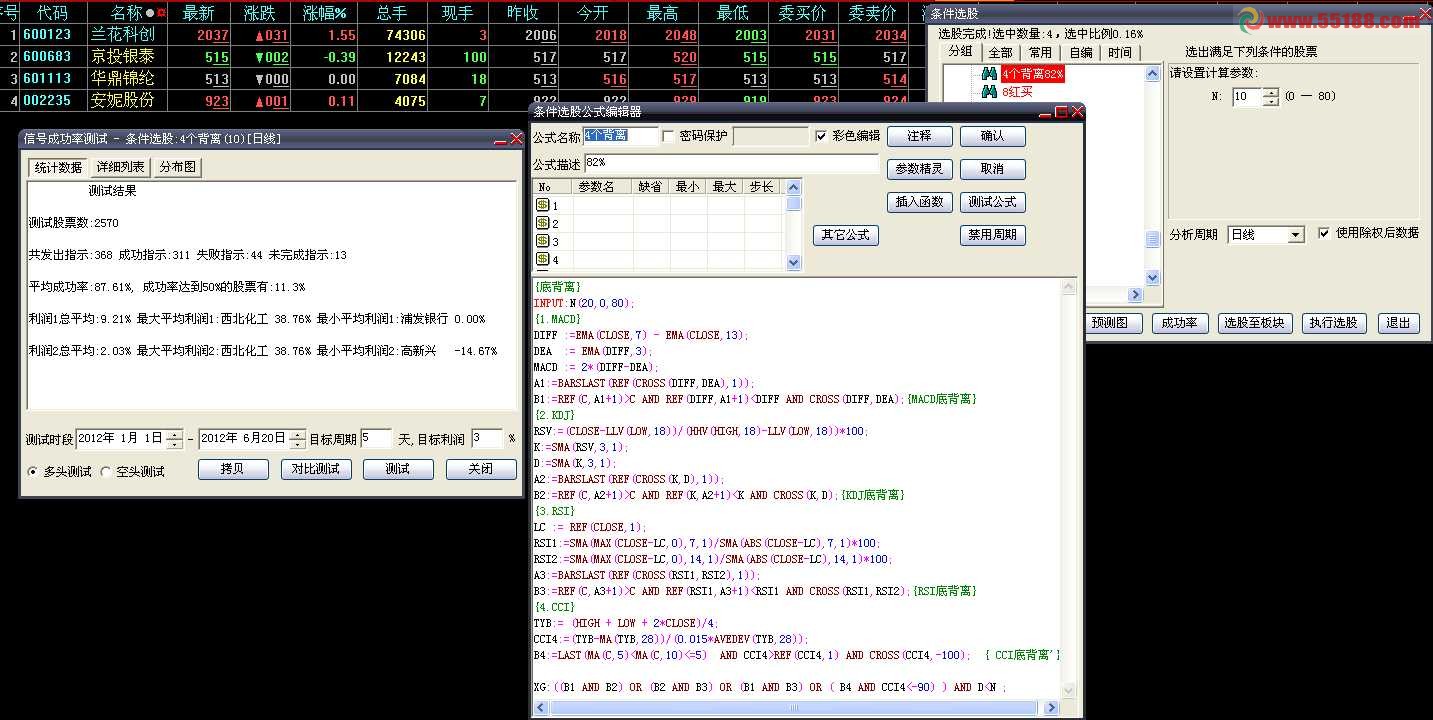Toggle 使用除权后数据 checkbox
The width and height of the screenshot is (1433, 720).
pos(1324,233)
